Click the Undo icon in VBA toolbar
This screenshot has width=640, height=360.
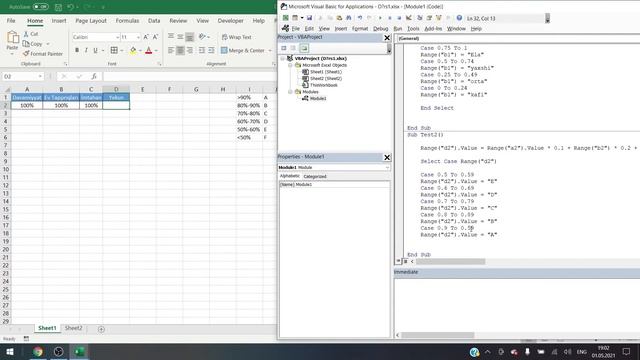tap(360, 18)
